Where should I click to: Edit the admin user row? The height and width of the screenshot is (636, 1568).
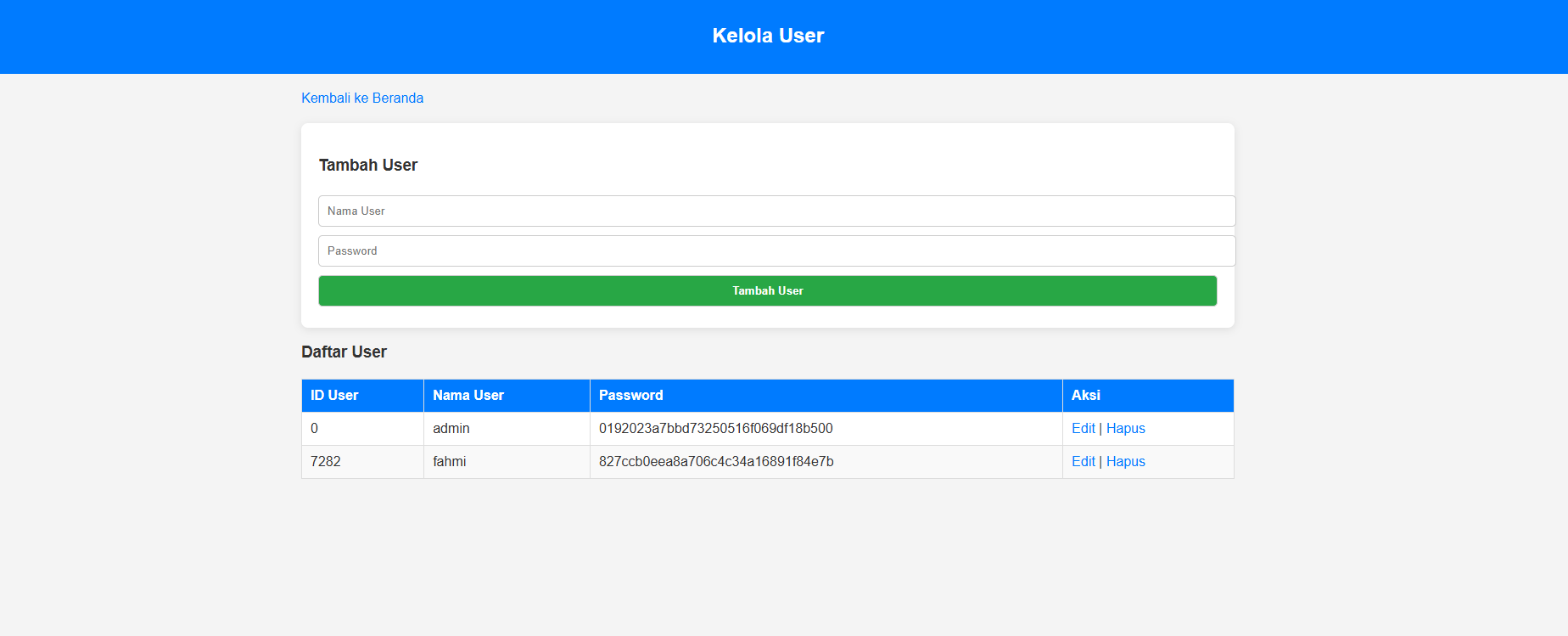coord(1084,429)
